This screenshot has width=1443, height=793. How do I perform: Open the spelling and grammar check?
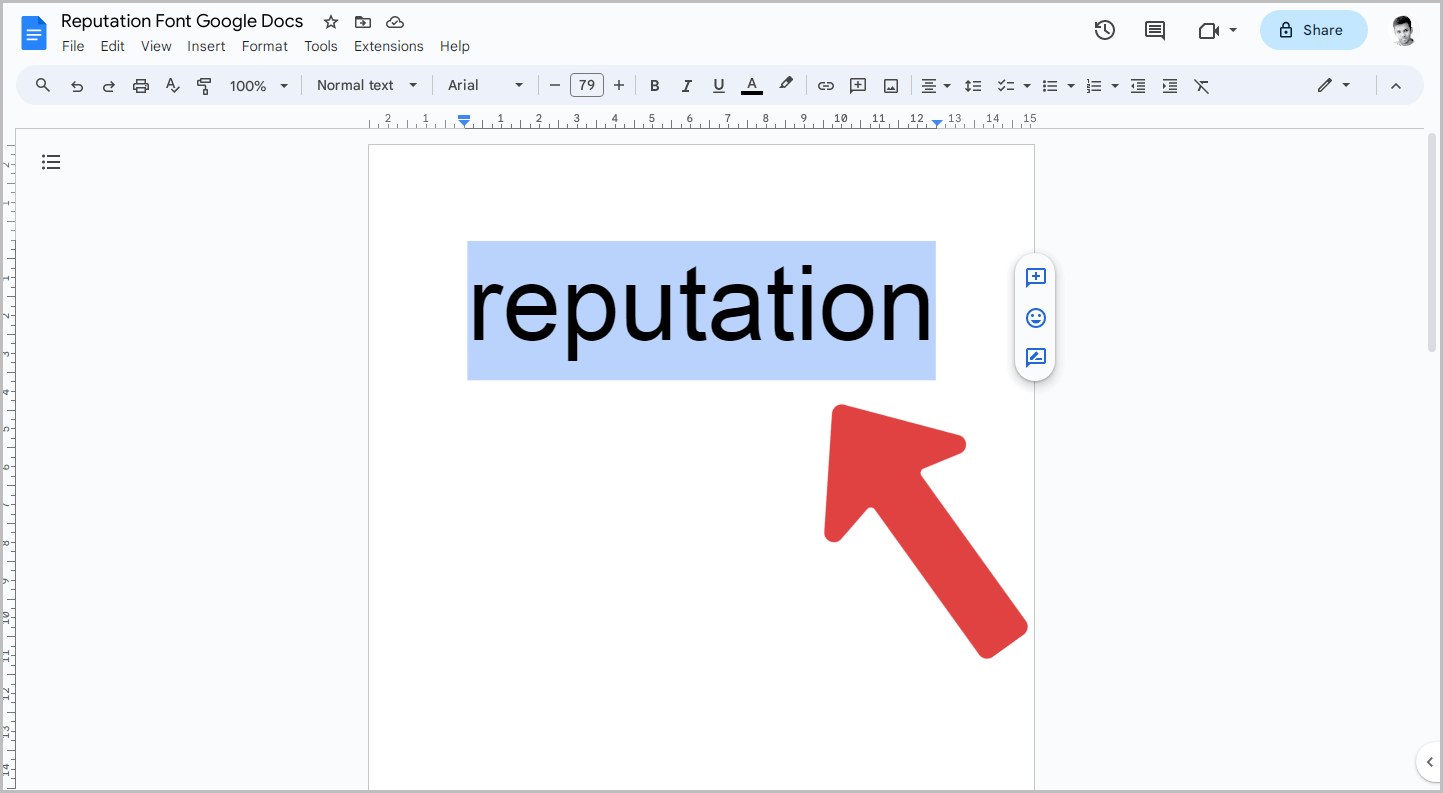tap(172, 85)
